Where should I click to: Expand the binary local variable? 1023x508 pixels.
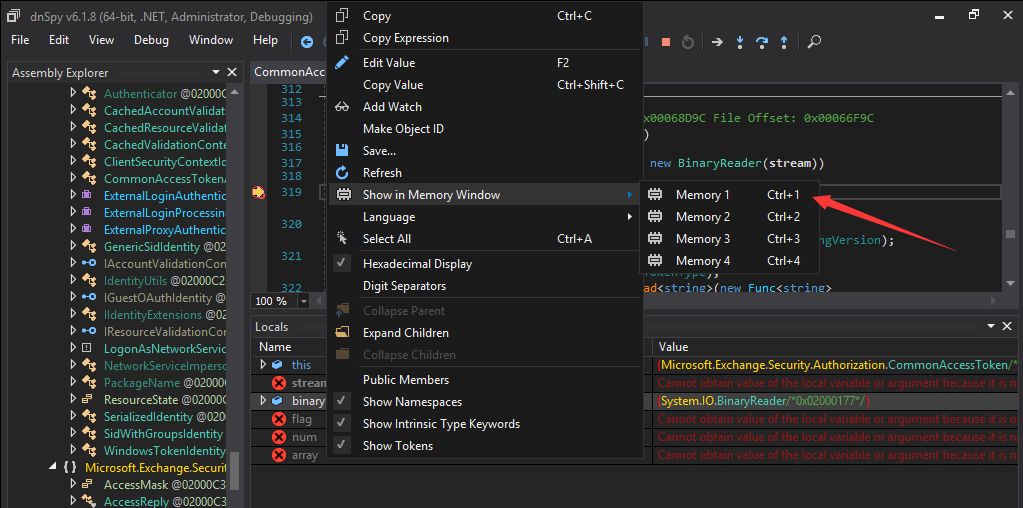pyautogui.click(x=264, y=400)
